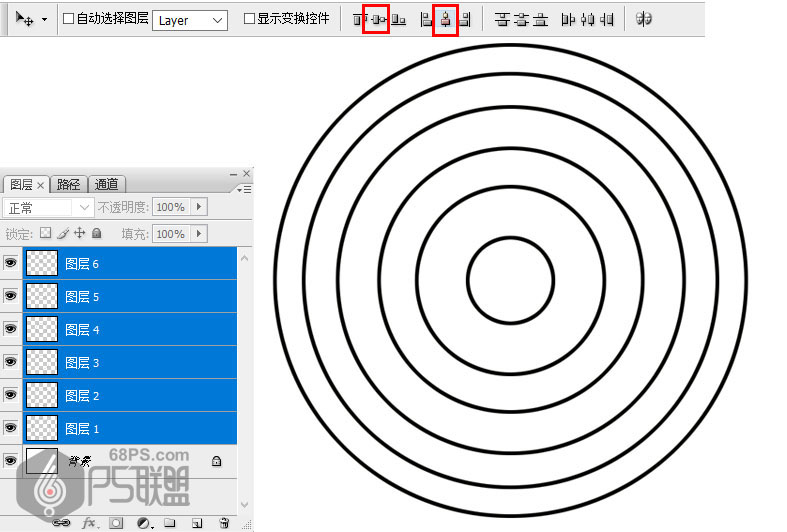Click Delete layer trash icon
This screenshot has height=532, width=787.
point(224,523)
